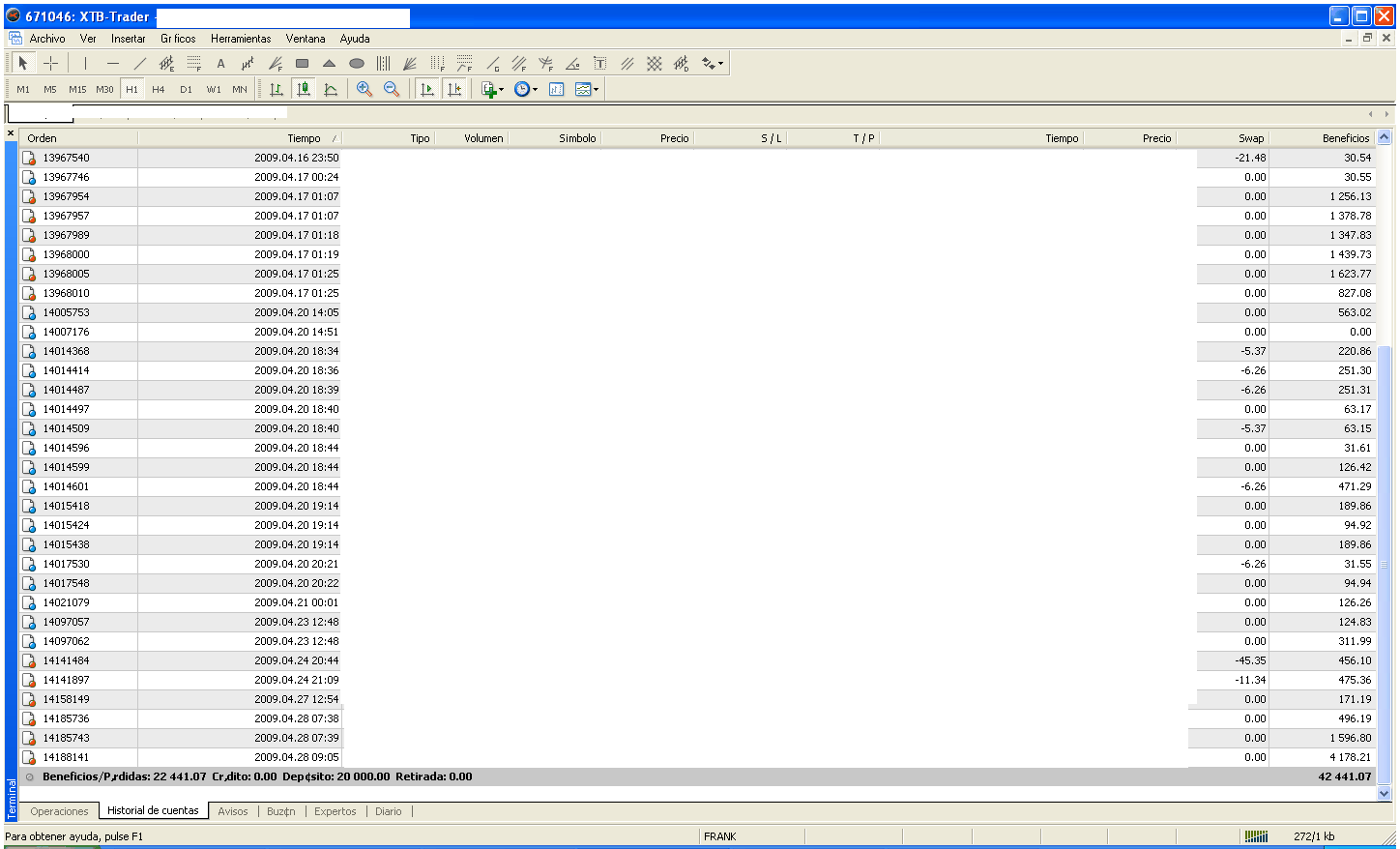1400x849 pixels.
Task: Click the text tool marked A
Action: (220, 64)
